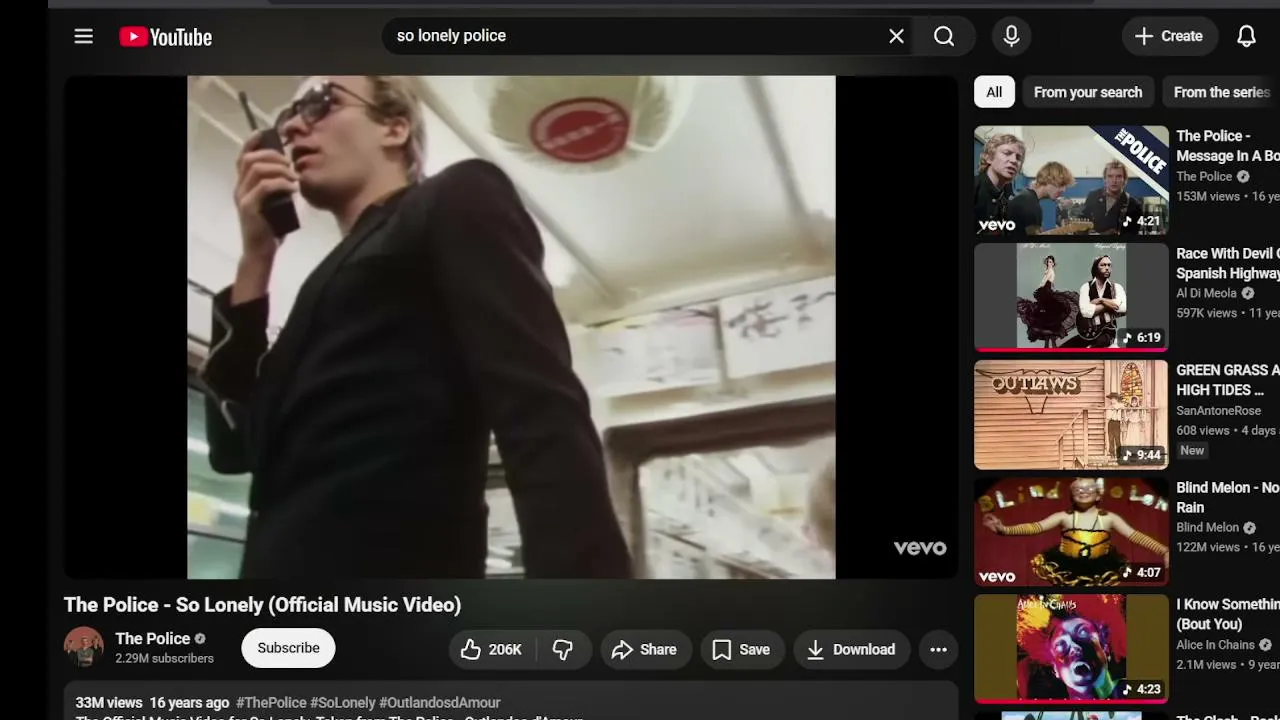Open the Alice In Chains channel name
The height and width of the screenshot is (720, 1280).
pyautogui.click(x=1215, y=645)
